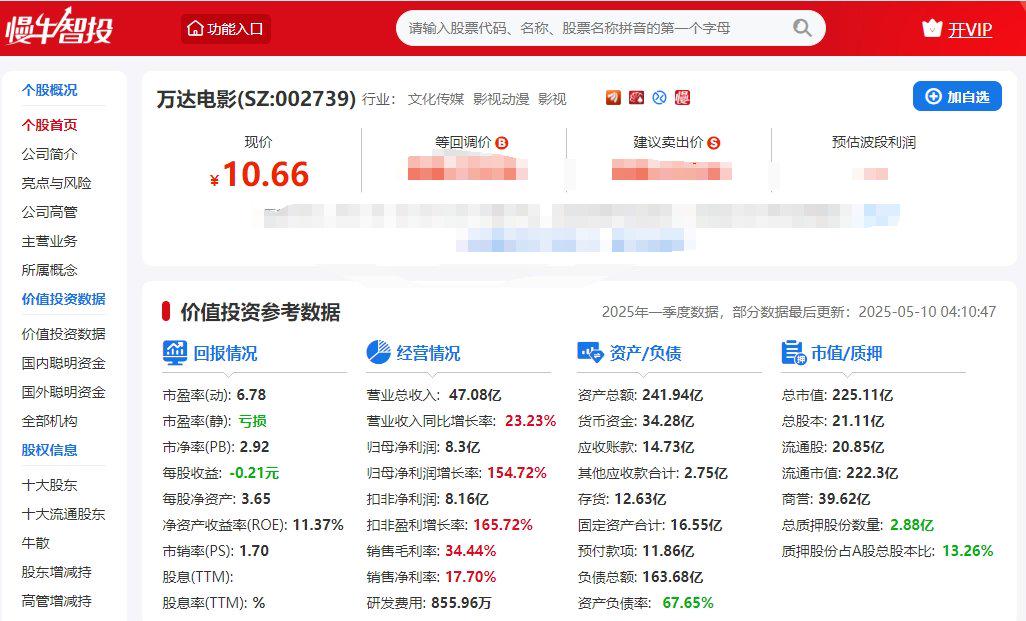Click the 影视 industry tag
The image size is (1026, 621).
552,99
